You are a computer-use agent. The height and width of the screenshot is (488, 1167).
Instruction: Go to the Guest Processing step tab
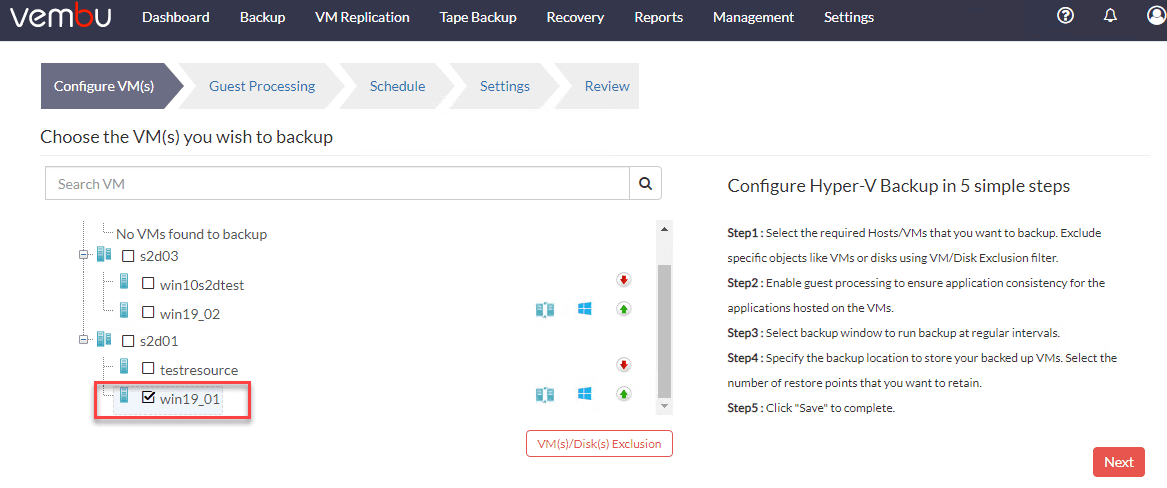[262, 86]
